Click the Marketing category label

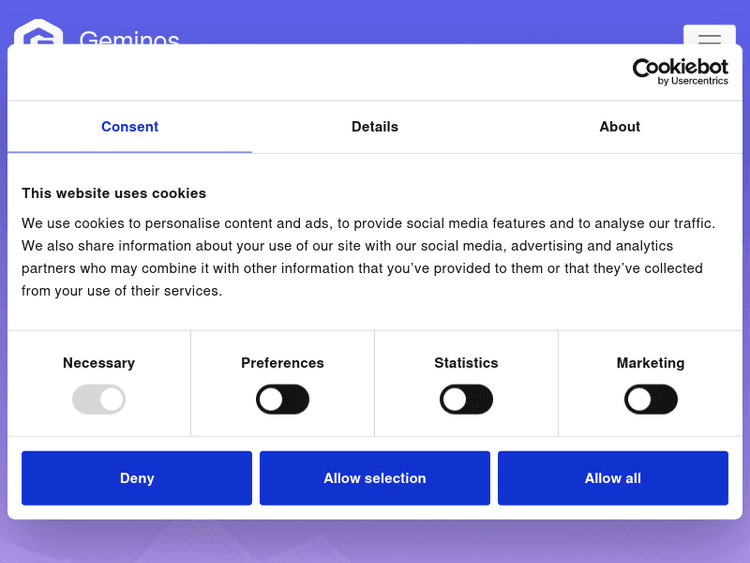(x=651, y=363)
